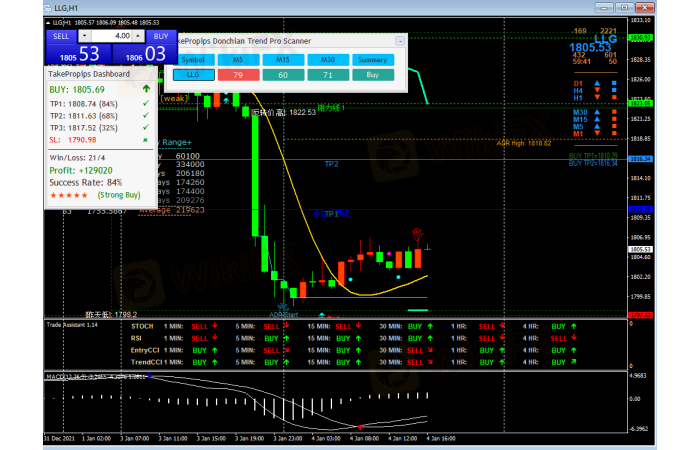Click the x icon next to SL 1790.98
Screen dimensions: 700x450
147,141
